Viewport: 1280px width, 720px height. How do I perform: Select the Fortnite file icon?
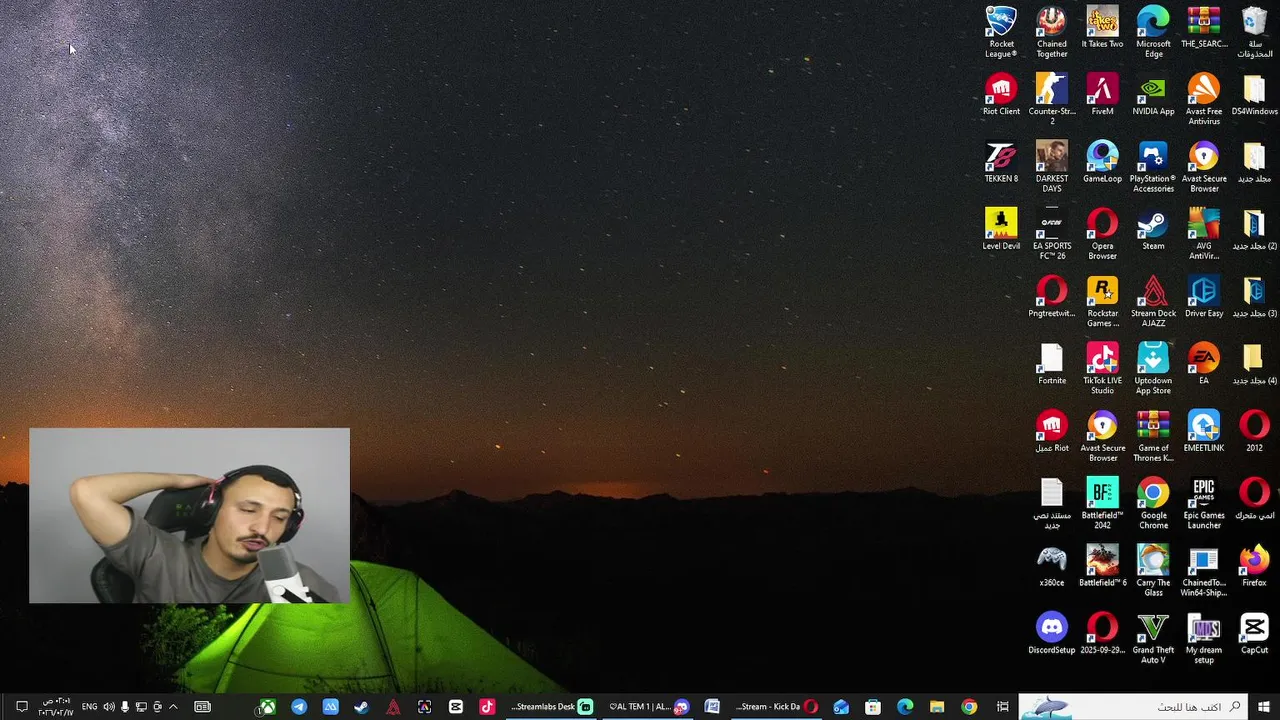point(1052,364)
